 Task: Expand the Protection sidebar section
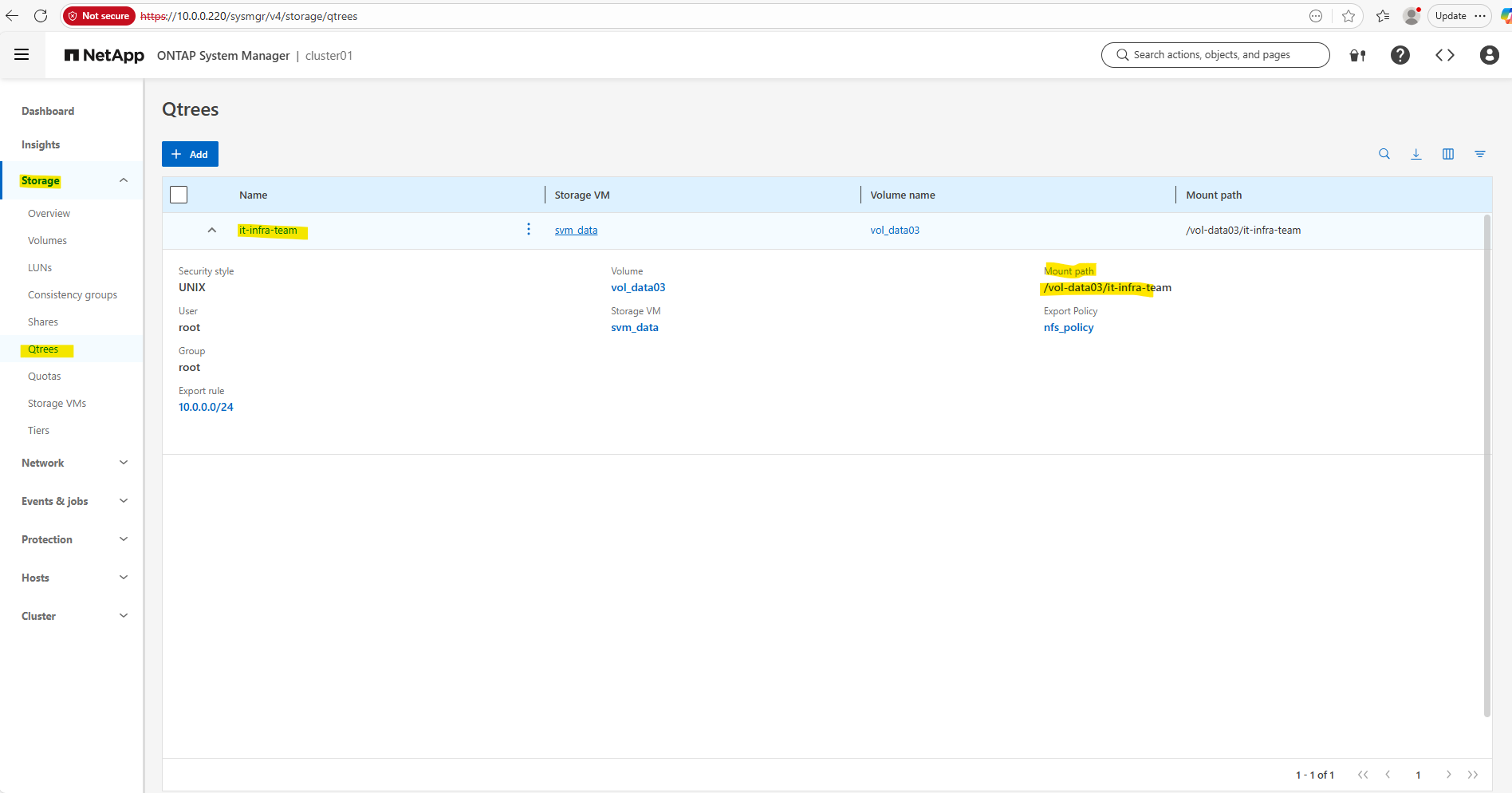pos(124,539)
